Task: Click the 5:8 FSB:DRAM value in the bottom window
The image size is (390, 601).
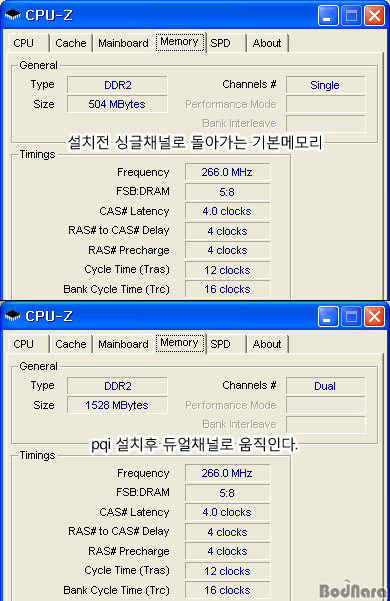Action: (228, 492)
